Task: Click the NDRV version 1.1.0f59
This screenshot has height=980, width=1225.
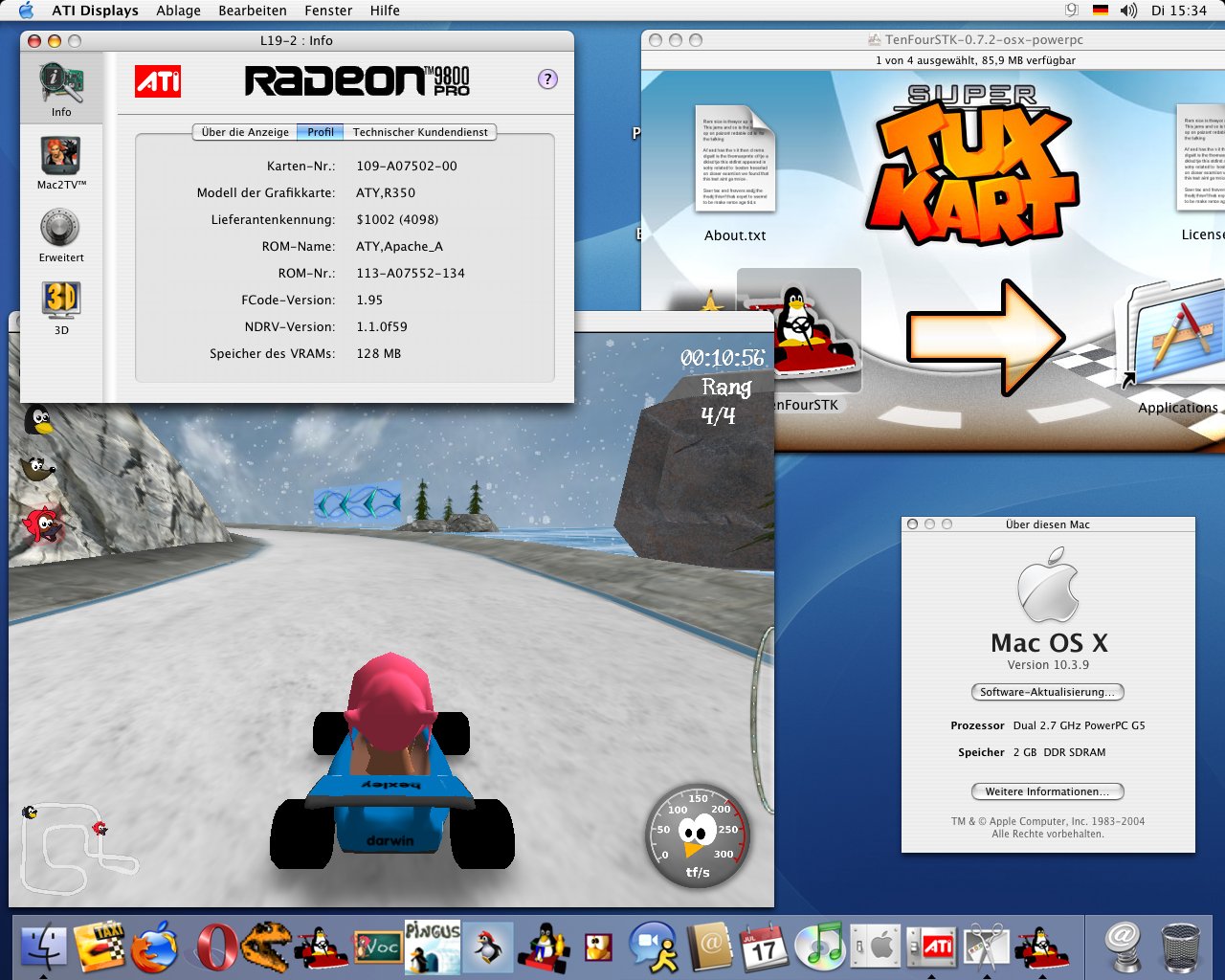Action: pos(382,326)
